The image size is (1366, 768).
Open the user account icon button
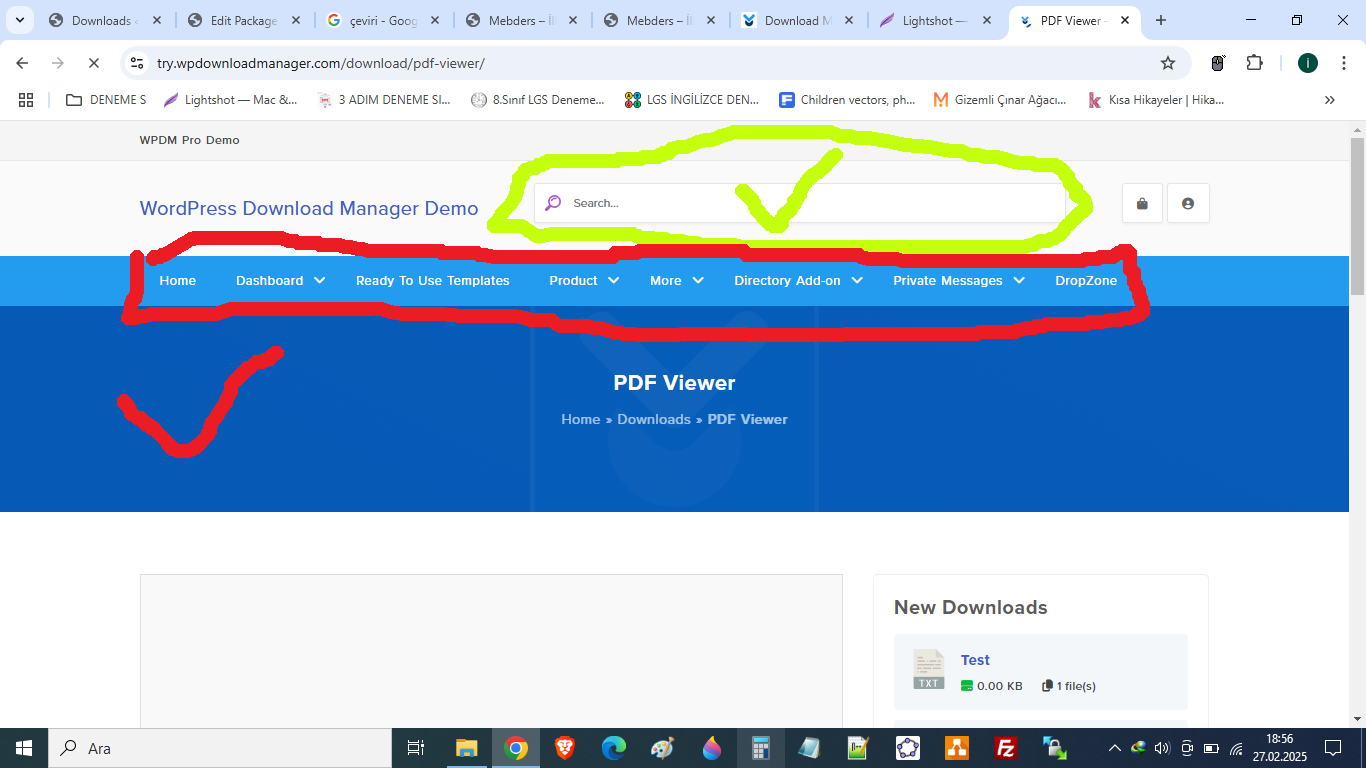[1188, 203]
